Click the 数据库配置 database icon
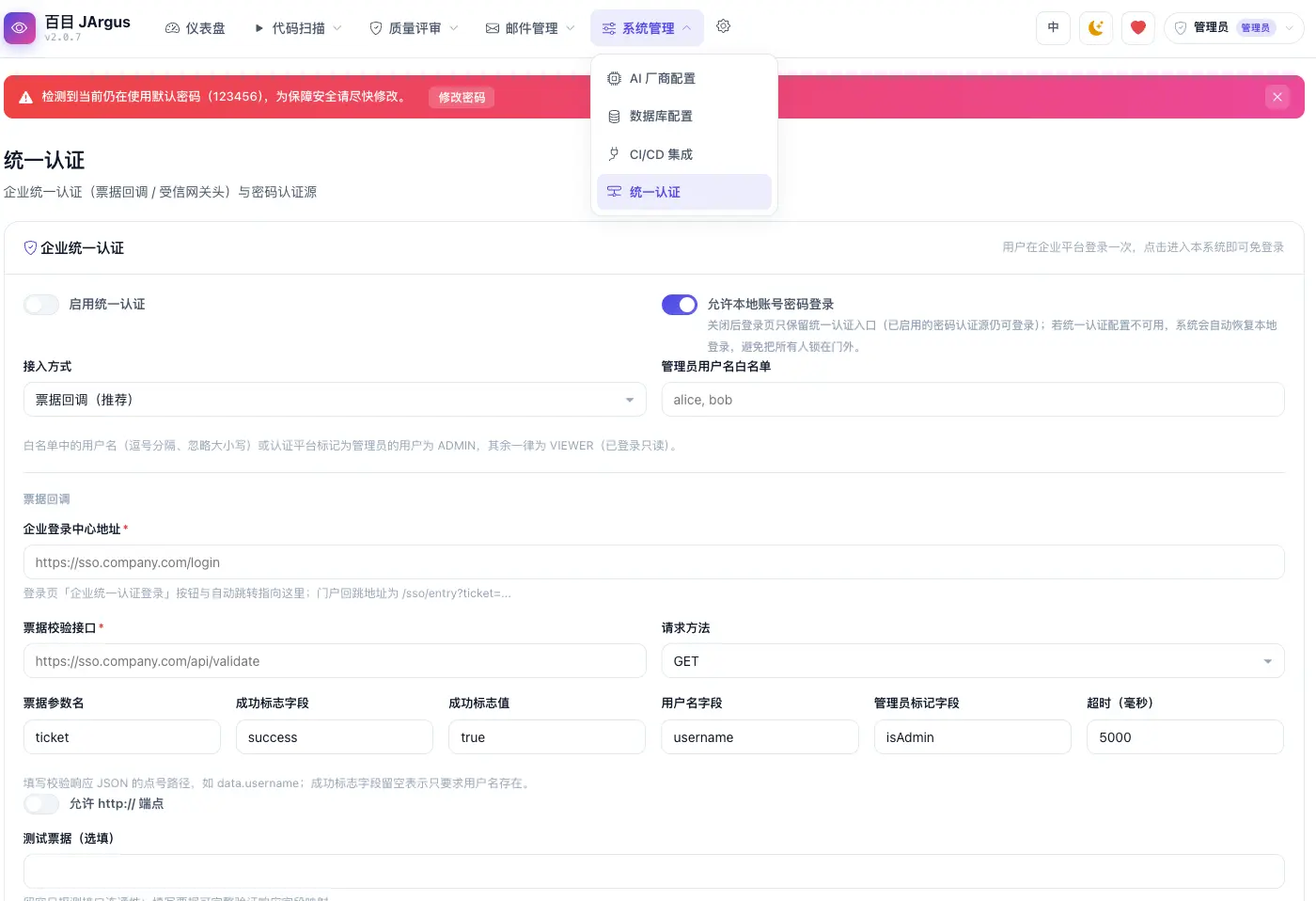 614,117
